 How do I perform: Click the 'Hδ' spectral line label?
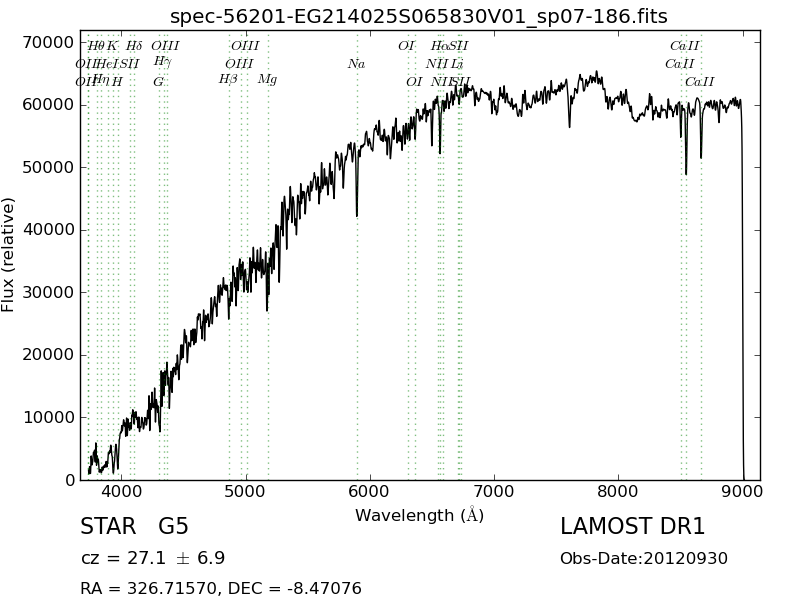pyautogui.click(x=134, y=46)
